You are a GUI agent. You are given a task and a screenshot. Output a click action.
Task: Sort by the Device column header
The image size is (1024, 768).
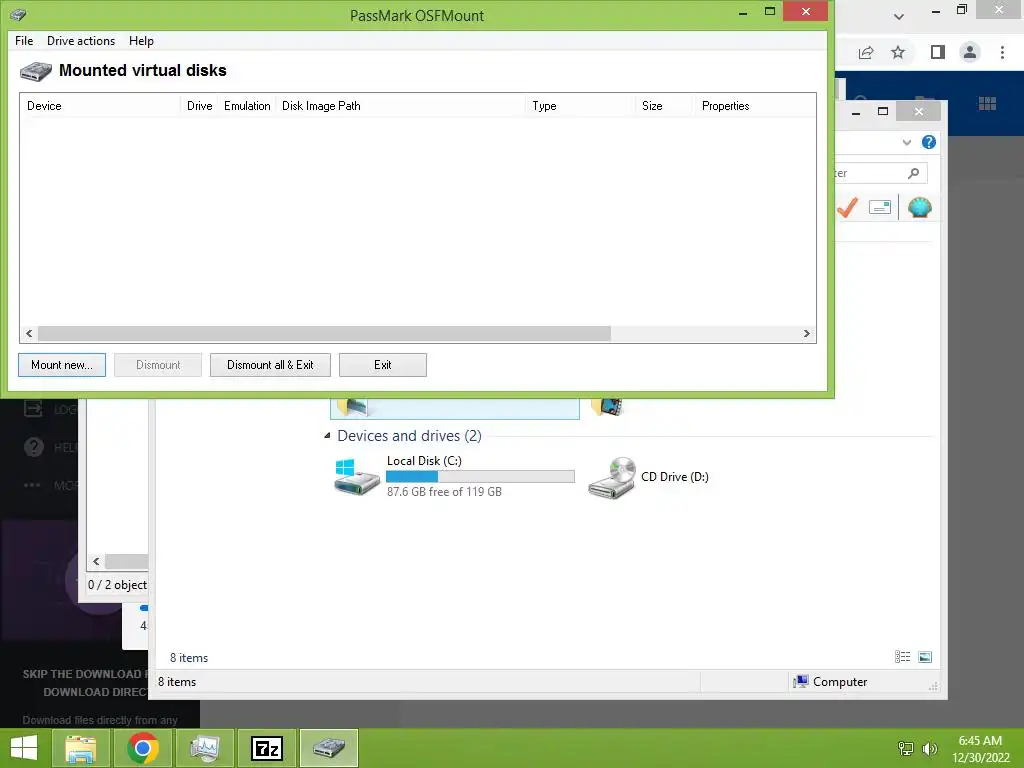coord(101,106)
